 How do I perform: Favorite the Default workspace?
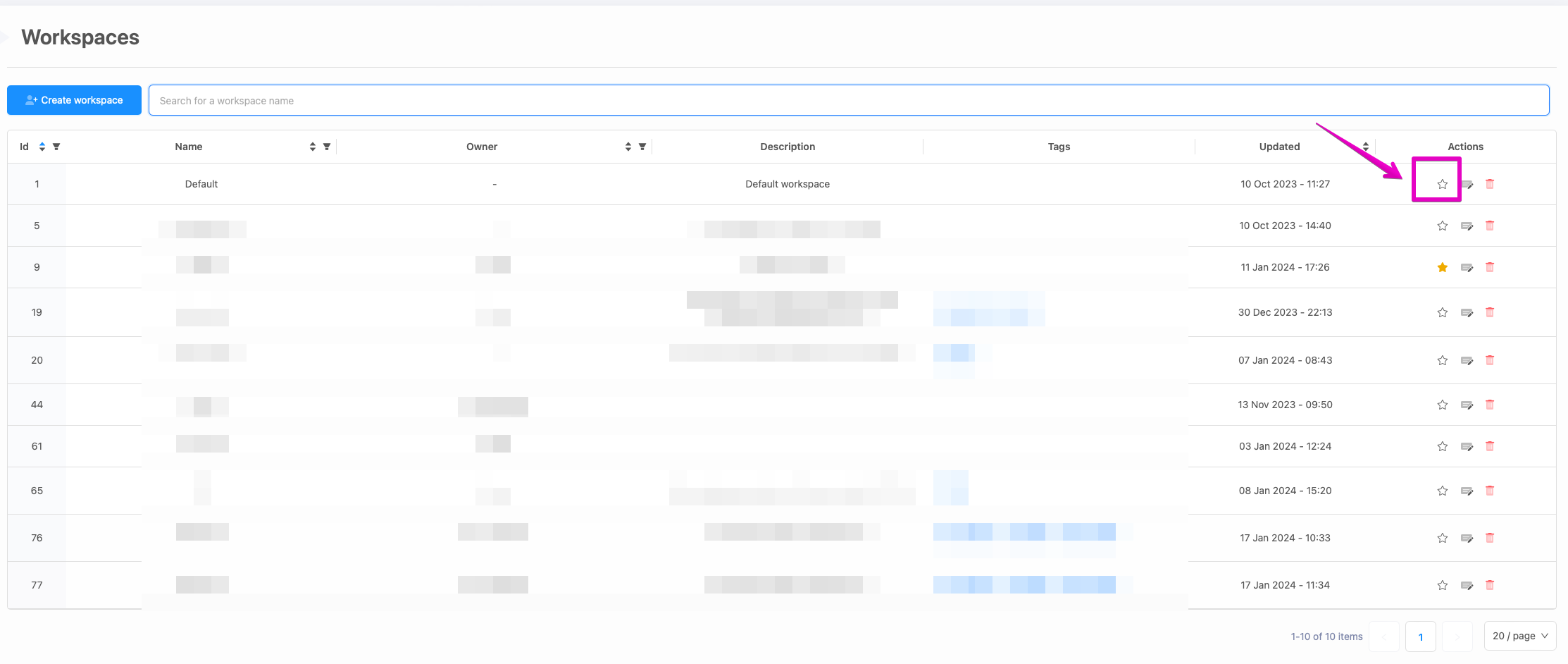tap(1442, 184)
